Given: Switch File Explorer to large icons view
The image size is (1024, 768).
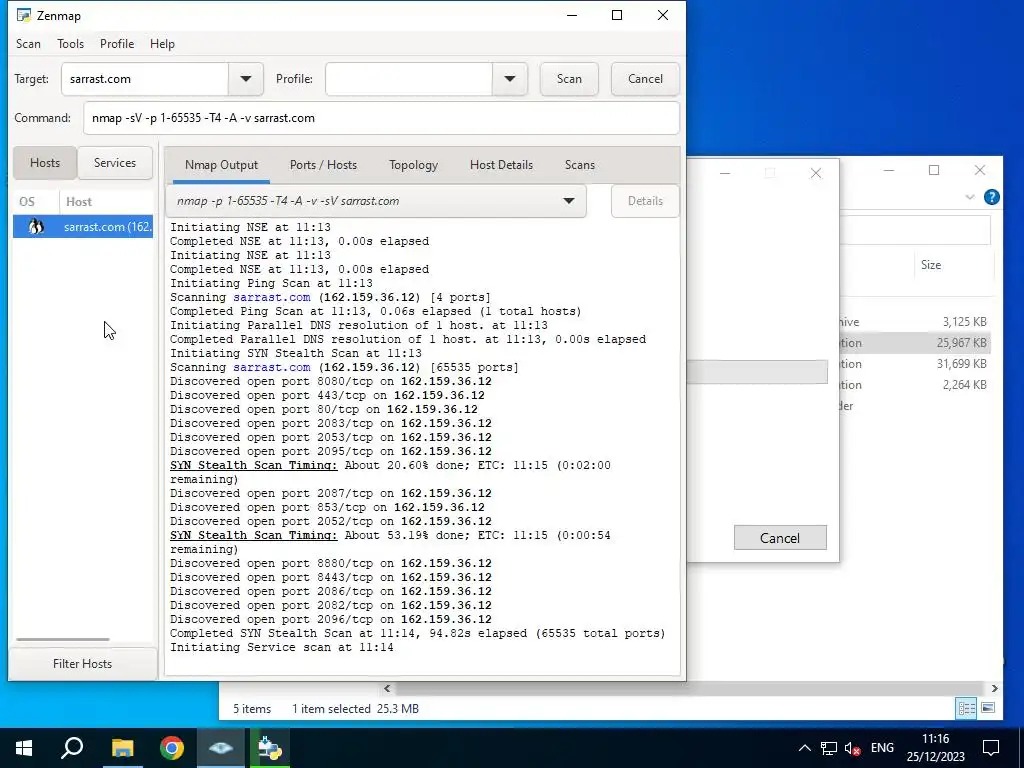Looking at the screenshot, I should pyautogui.click(x=987, y=708).
